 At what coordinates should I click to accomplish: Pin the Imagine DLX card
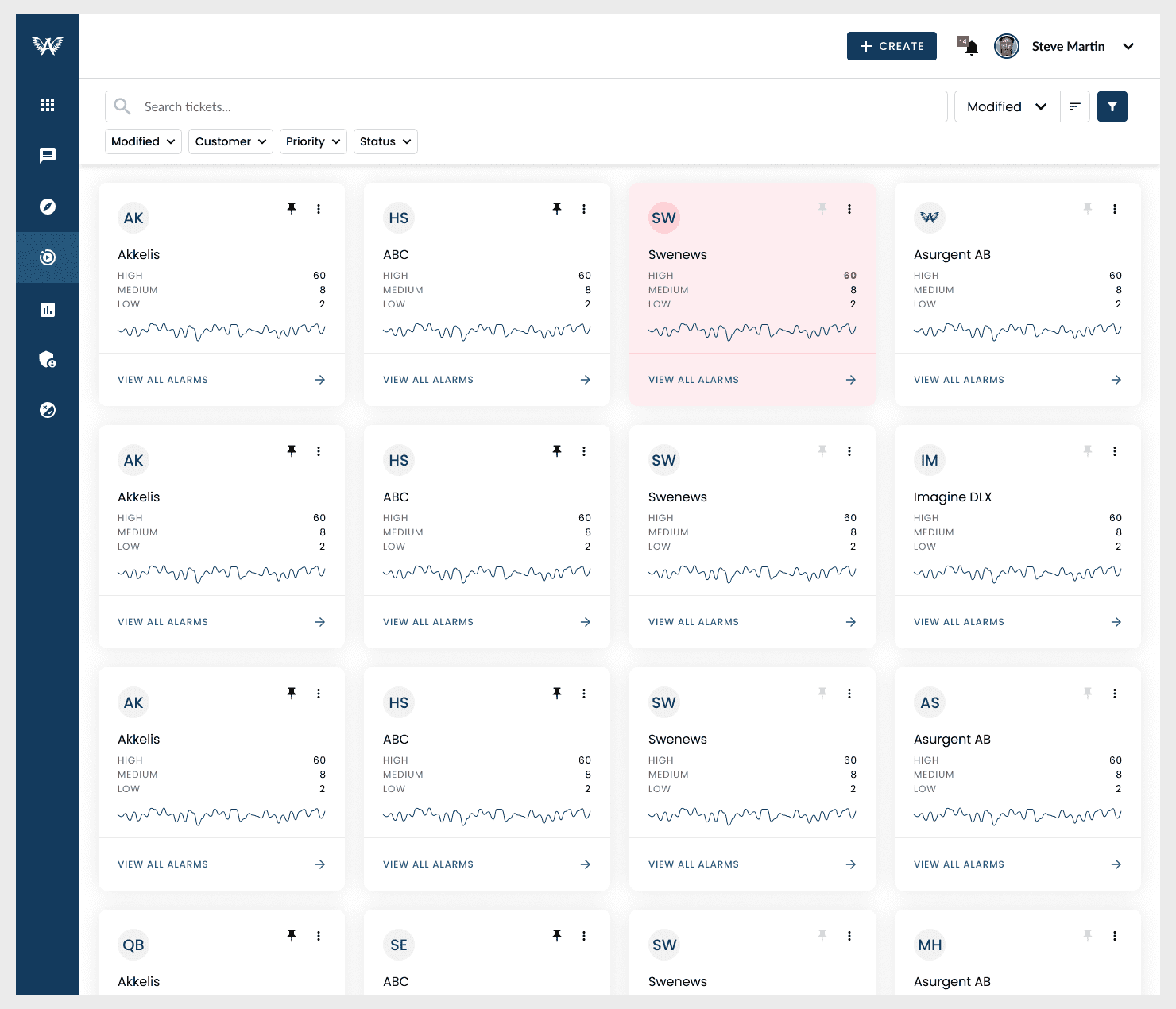1088,451
